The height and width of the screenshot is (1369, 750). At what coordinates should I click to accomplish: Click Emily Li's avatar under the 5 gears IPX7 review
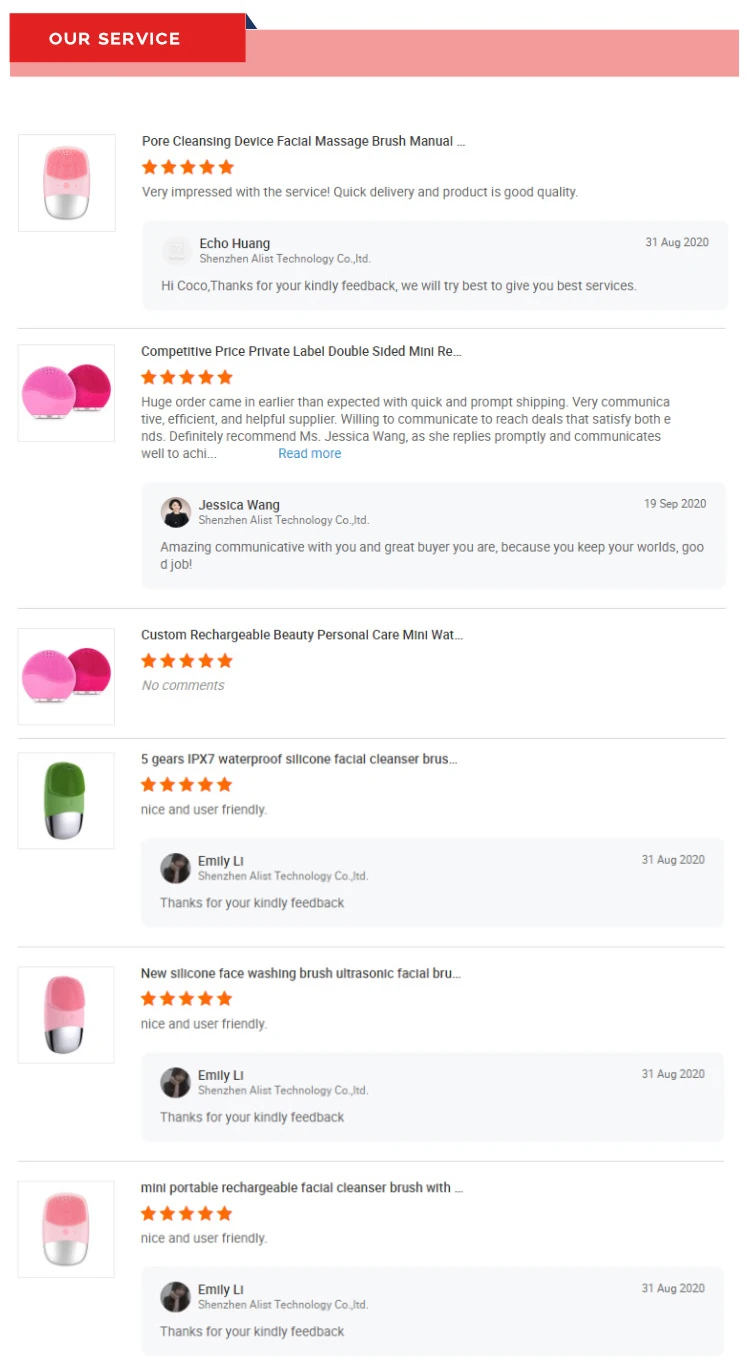click(x=176, y=868)
